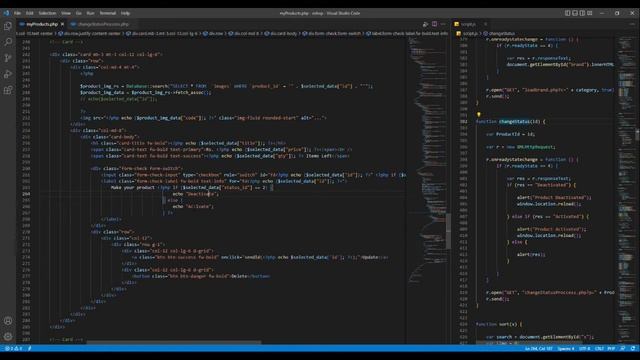The height and width of the screenshot is (360, 640).
Task: Click 'div.col-md-8' breadcrumb item
Action: click(244, 33)
